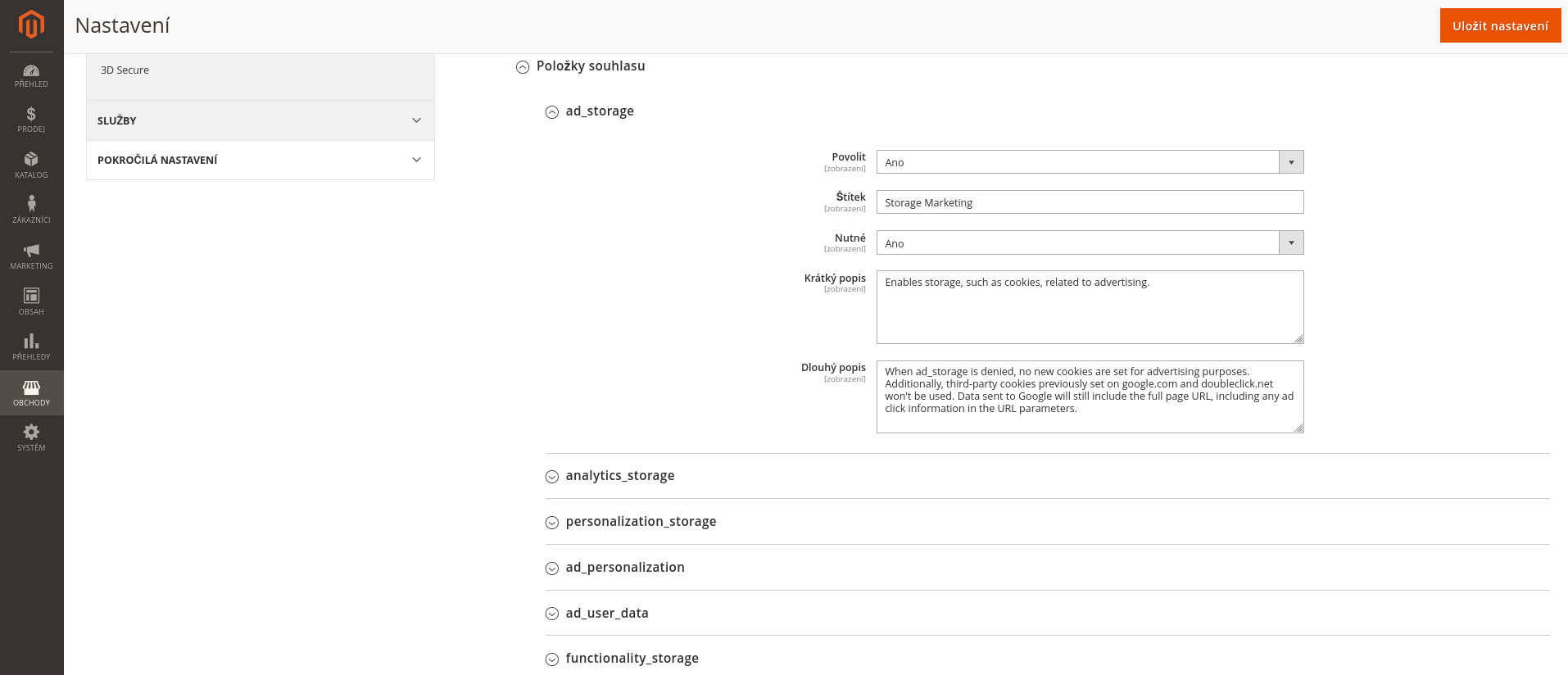The height and width of the screenshot is (675, 1568).
Task: Click the Krátký popis resize handle
Action: tap(1298, 339)
